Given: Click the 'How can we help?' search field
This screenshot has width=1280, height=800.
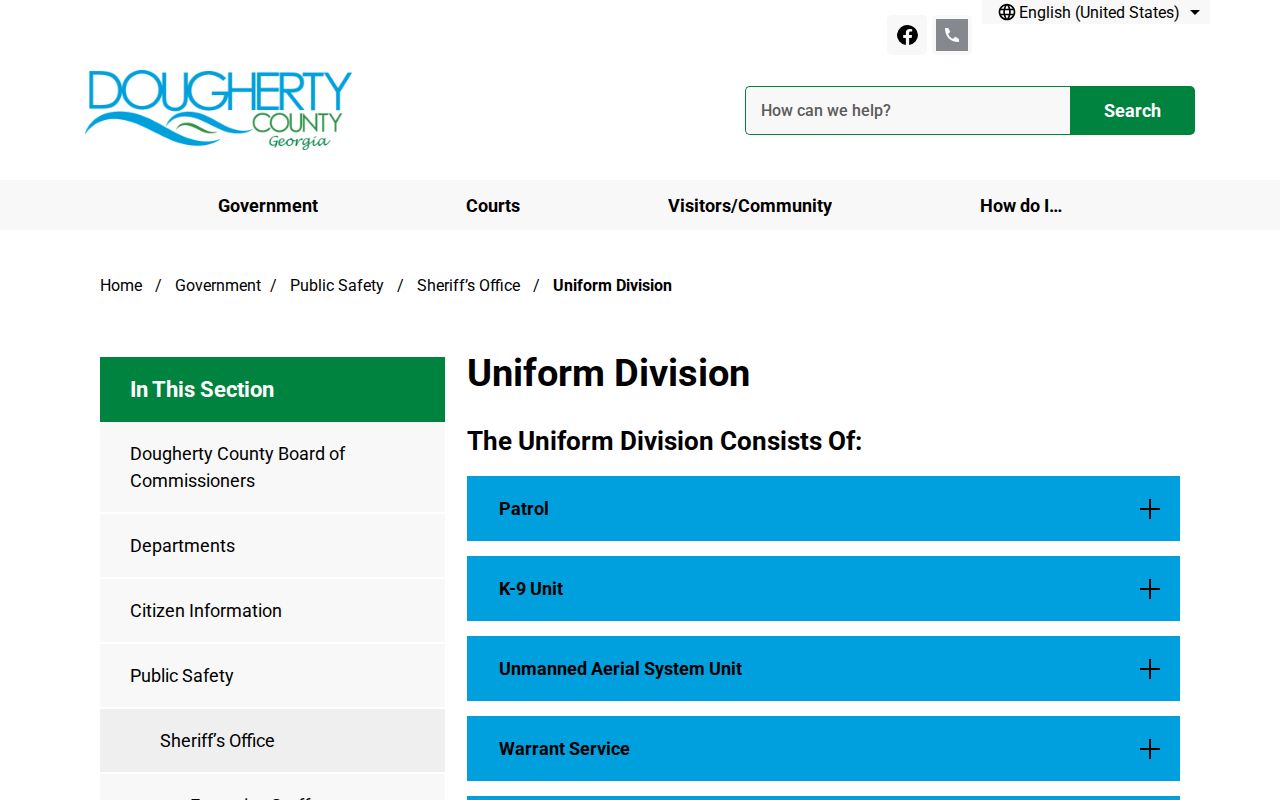Looking at the screenshot, I should coord(908,110).
